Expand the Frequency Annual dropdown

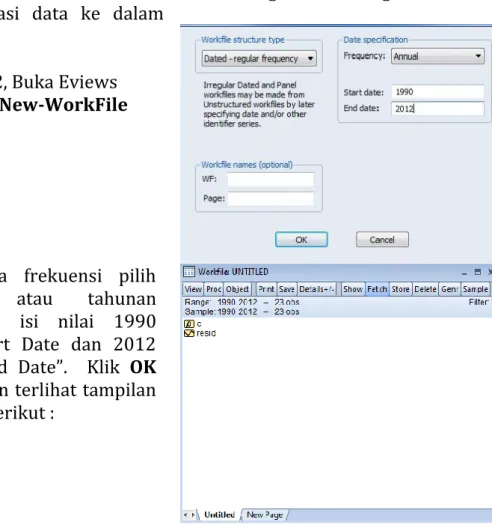(437, 56)
